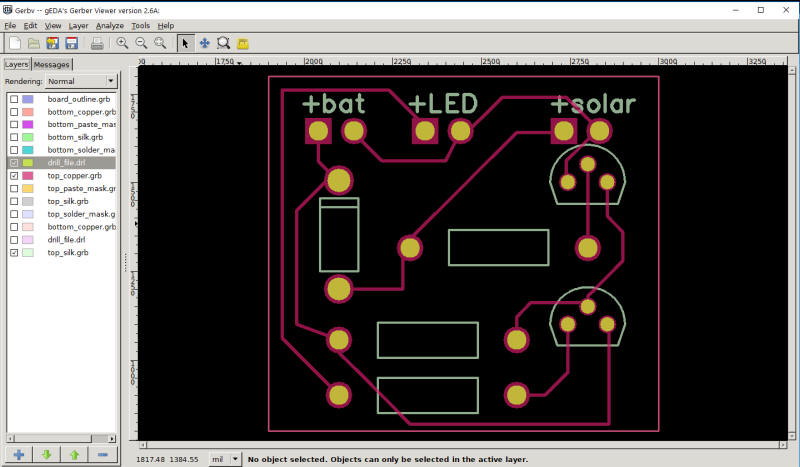Click the top_paste_mask layer color swatch
800x467 pixels.
click(x=28, y=189)
